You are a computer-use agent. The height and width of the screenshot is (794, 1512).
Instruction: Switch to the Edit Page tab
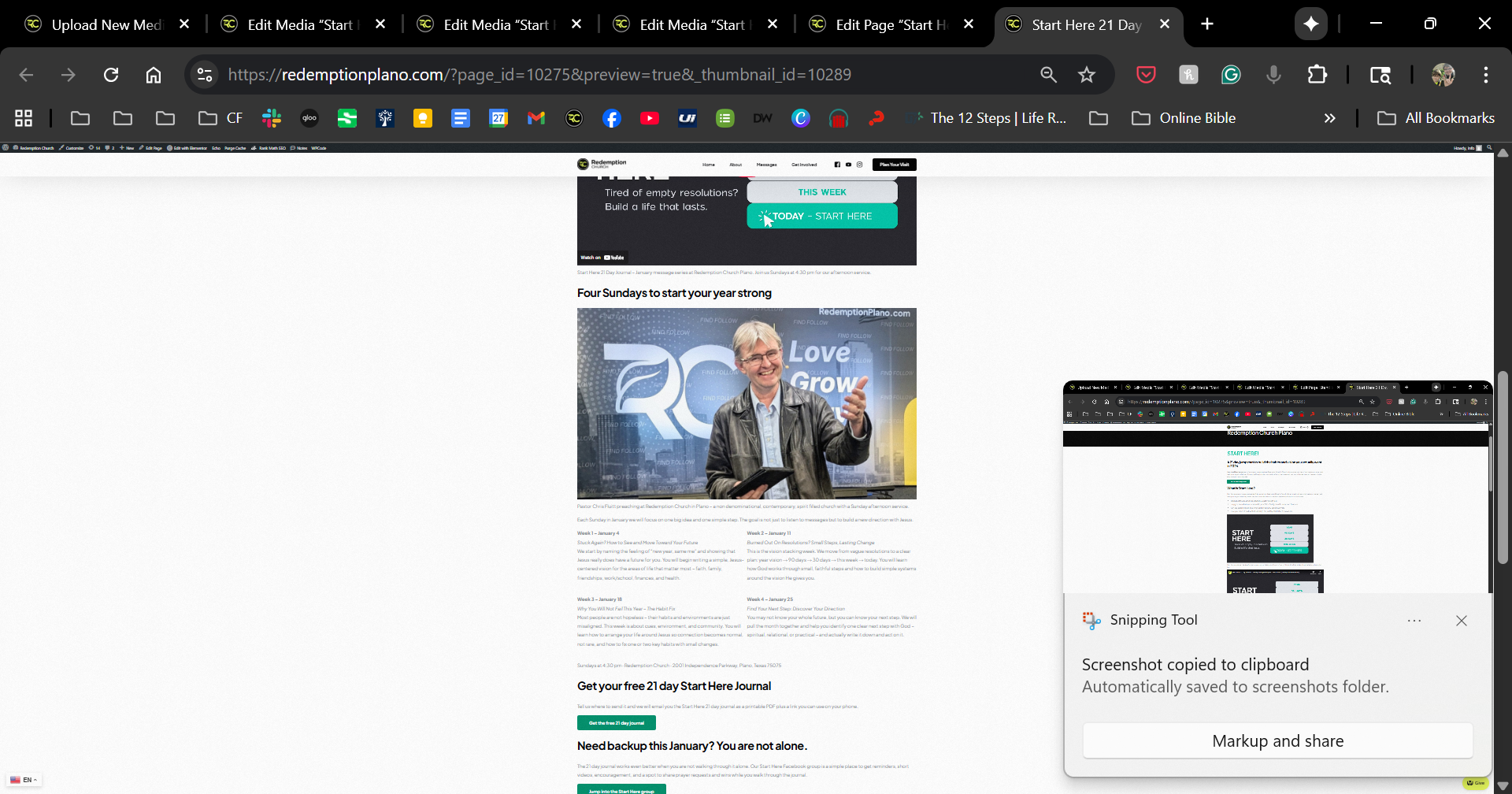890,24
